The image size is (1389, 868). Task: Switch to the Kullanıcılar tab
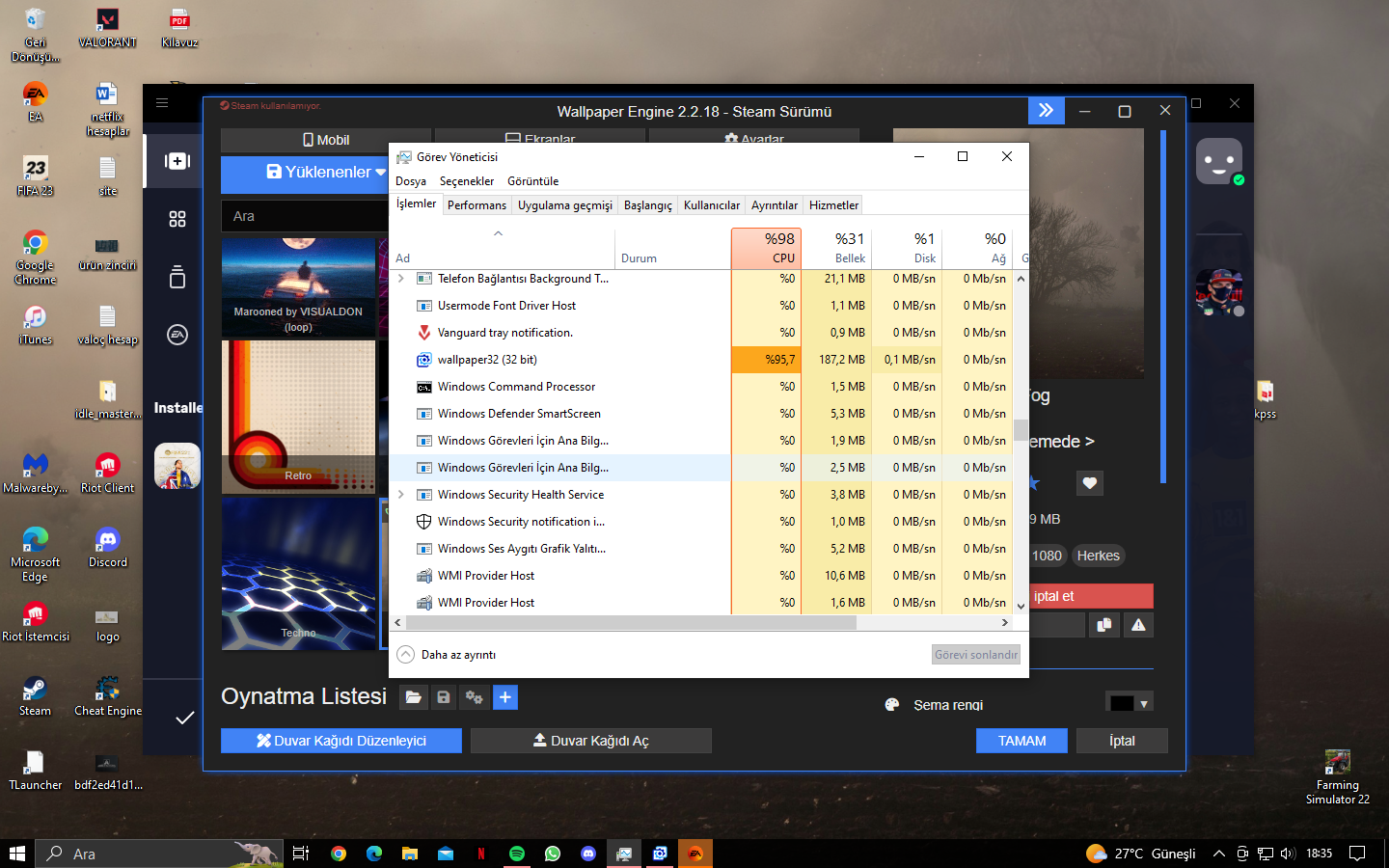(712, 205)
